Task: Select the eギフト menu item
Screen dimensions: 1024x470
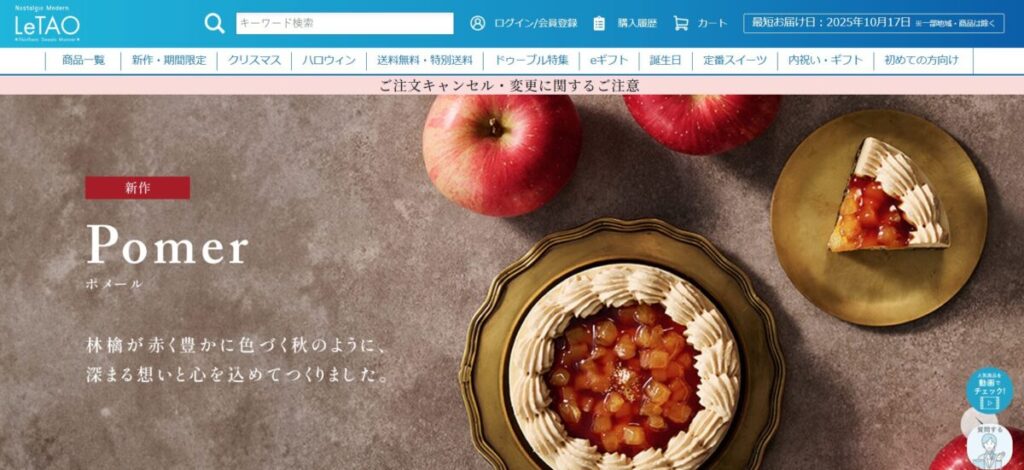Action: coord(609,61)
